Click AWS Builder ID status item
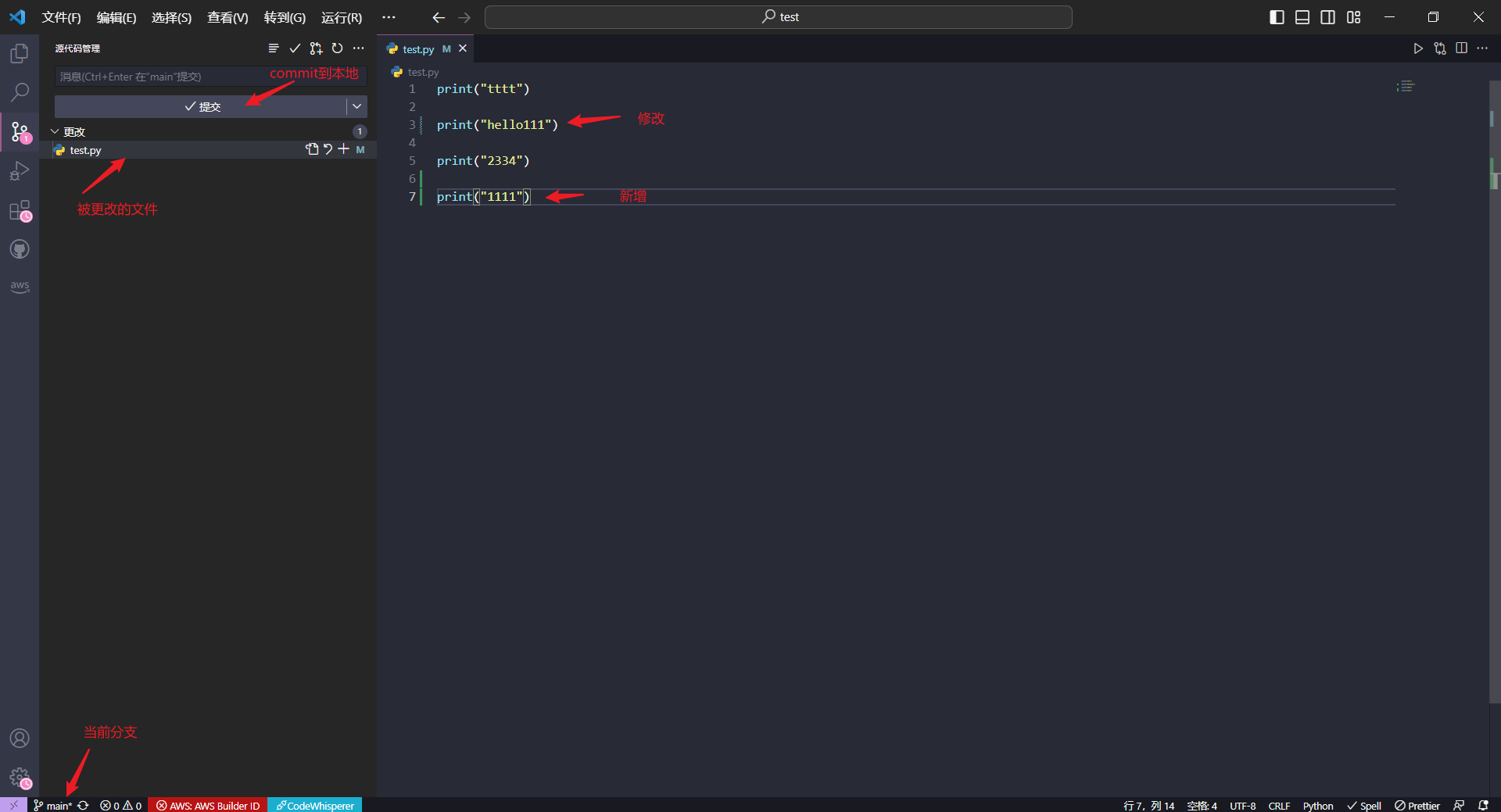 point(208,805)
